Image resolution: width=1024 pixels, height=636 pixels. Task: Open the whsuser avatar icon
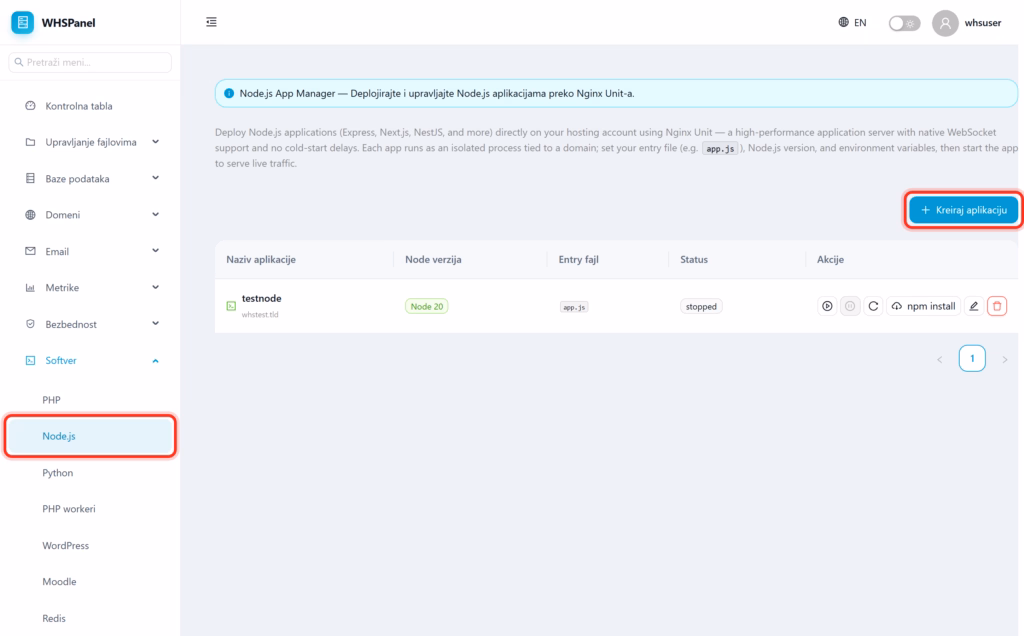pos(945,23)
